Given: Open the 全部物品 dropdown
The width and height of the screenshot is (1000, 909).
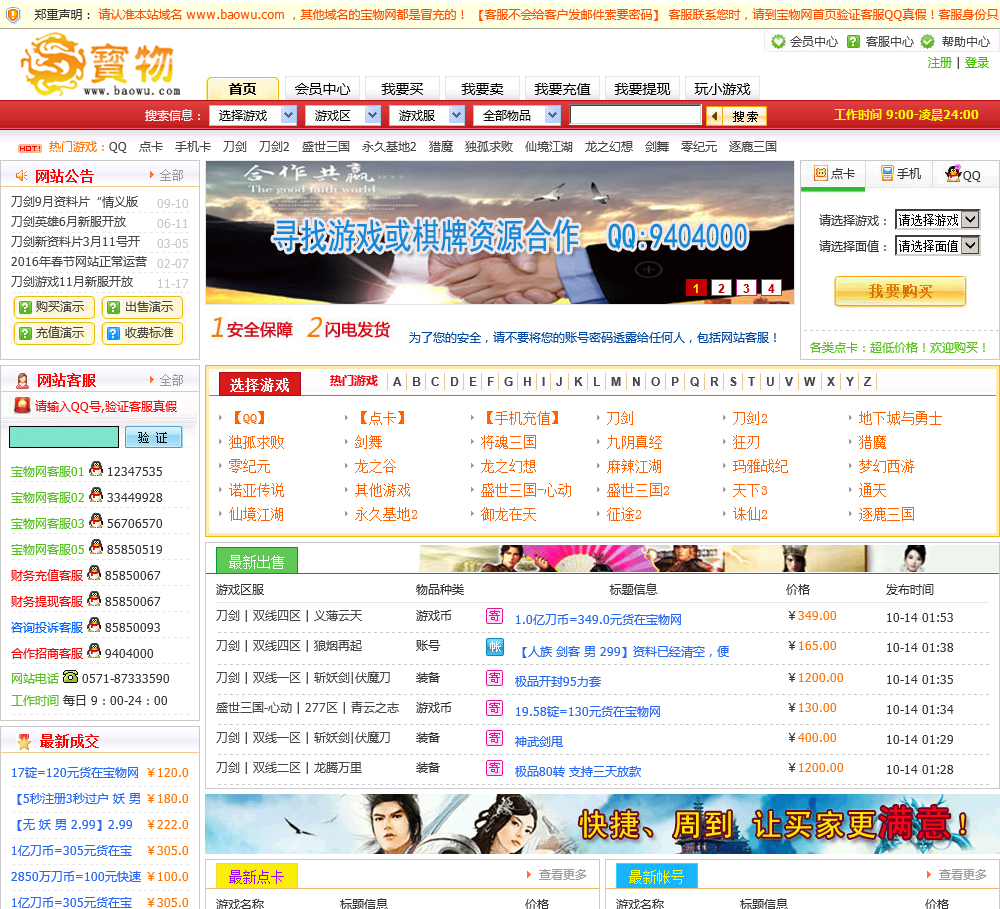Looking at the screenshot, I should pyautogui.click(x=517, y=115).
